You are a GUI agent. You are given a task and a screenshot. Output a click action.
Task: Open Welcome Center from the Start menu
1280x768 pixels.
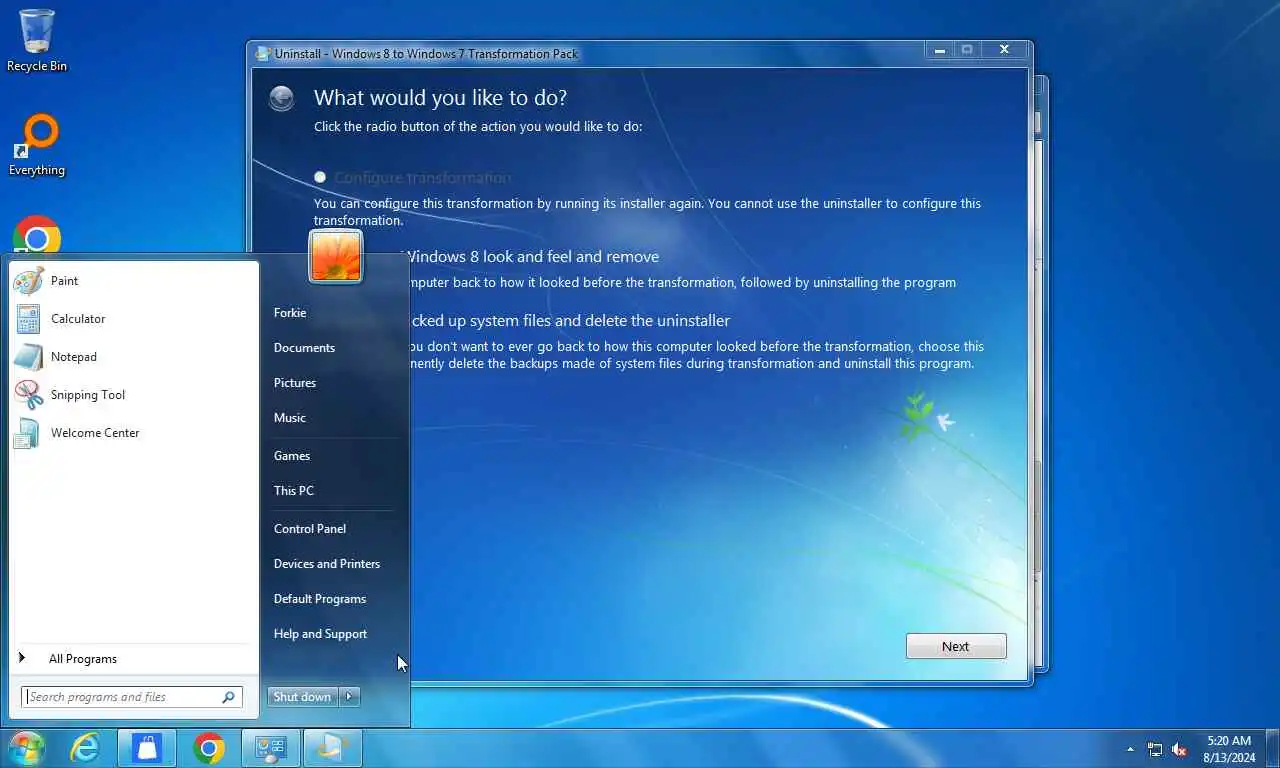[133, 433]
